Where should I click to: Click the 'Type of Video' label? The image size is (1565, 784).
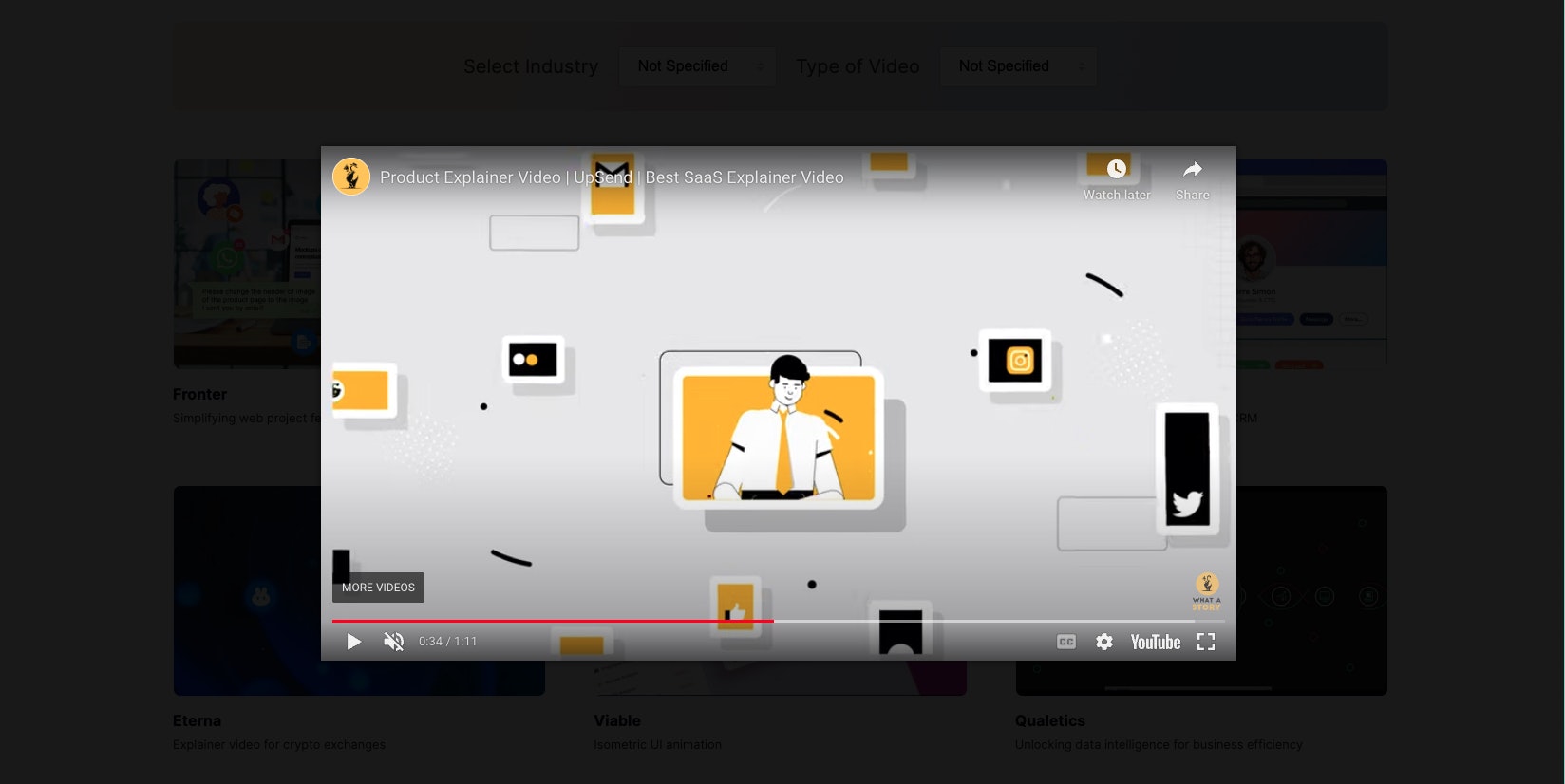[x=858, y=66]
